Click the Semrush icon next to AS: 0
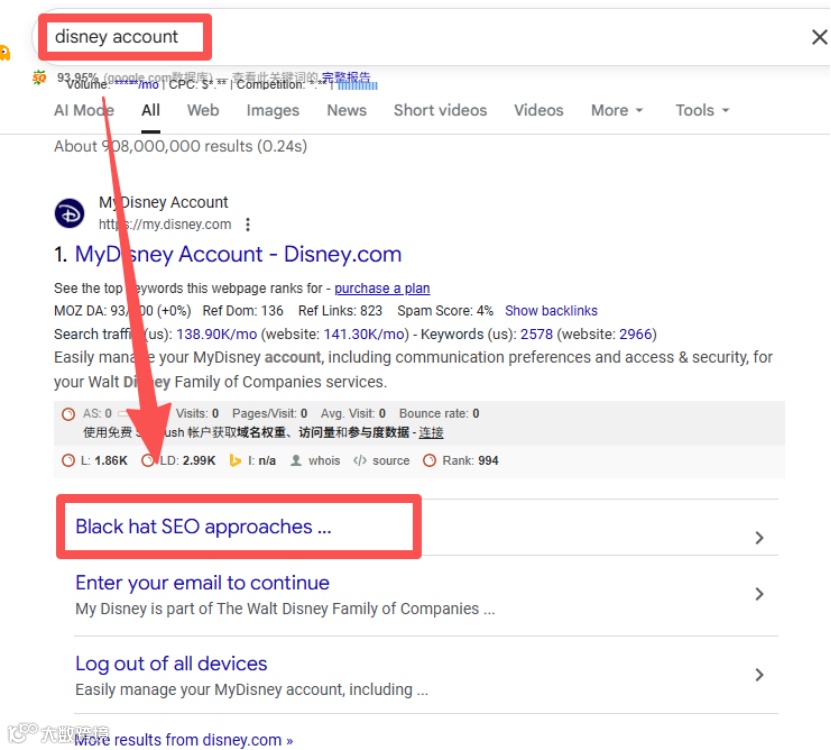Viewport: 831px width, 750px height. coord(68,414)
